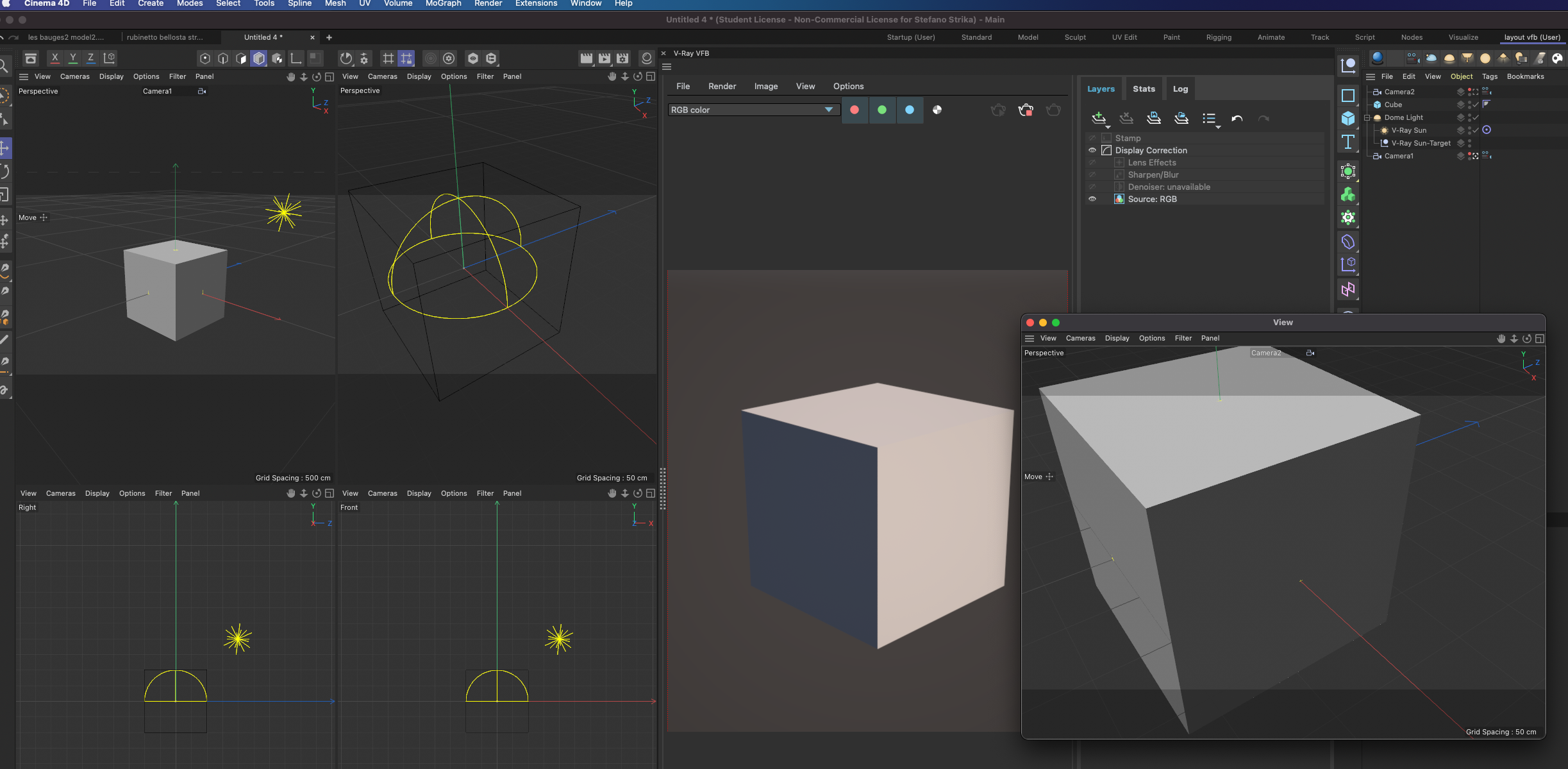Hide the Display Correction layer eye

tap(1092, 150)
